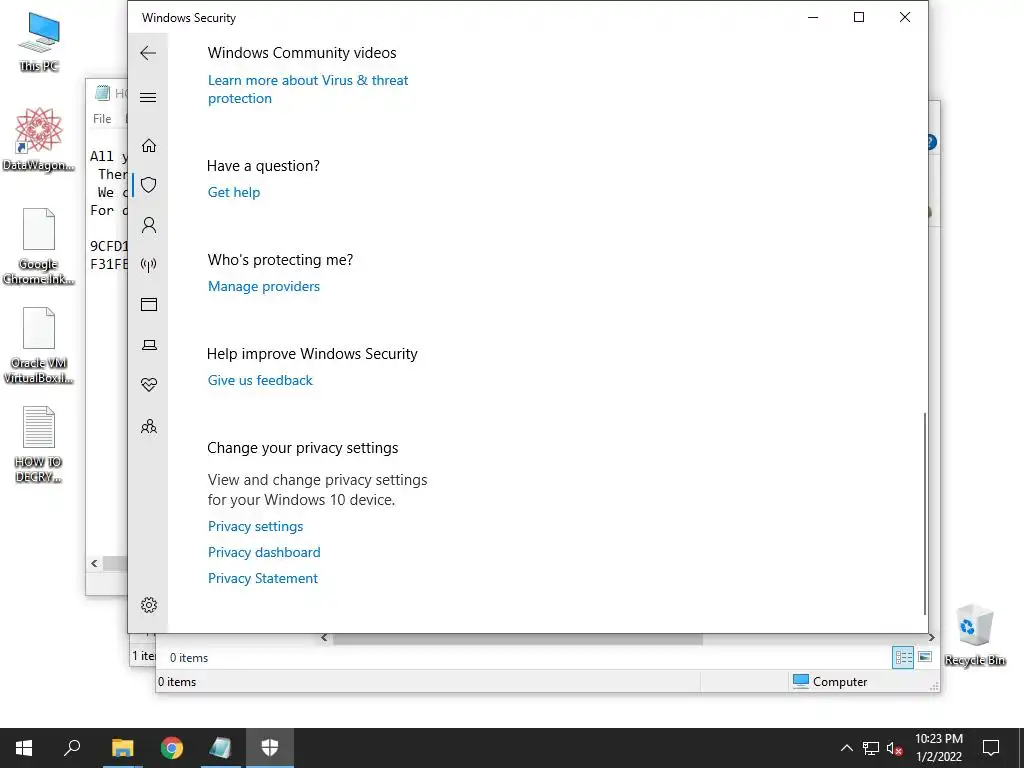This screenshot has width=1024, height=768.
Task: Open Device performance & health heart icon
Action: pos(149,385)
